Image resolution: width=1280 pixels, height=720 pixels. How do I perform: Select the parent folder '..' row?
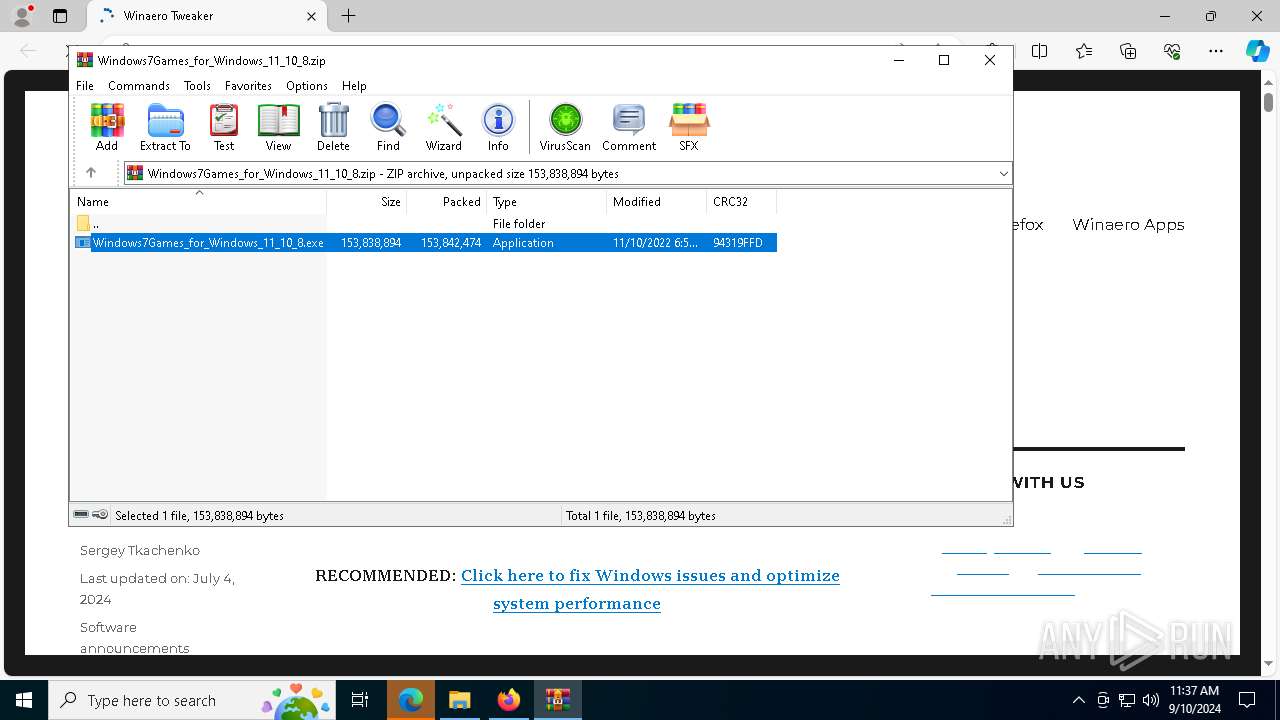click(424, 224)
